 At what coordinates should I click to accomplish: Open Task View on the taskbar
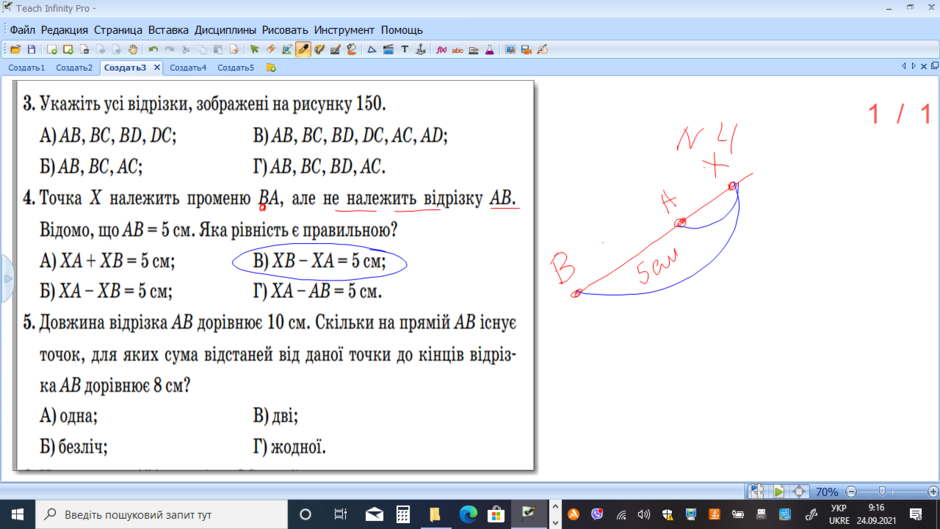[341, 515]
